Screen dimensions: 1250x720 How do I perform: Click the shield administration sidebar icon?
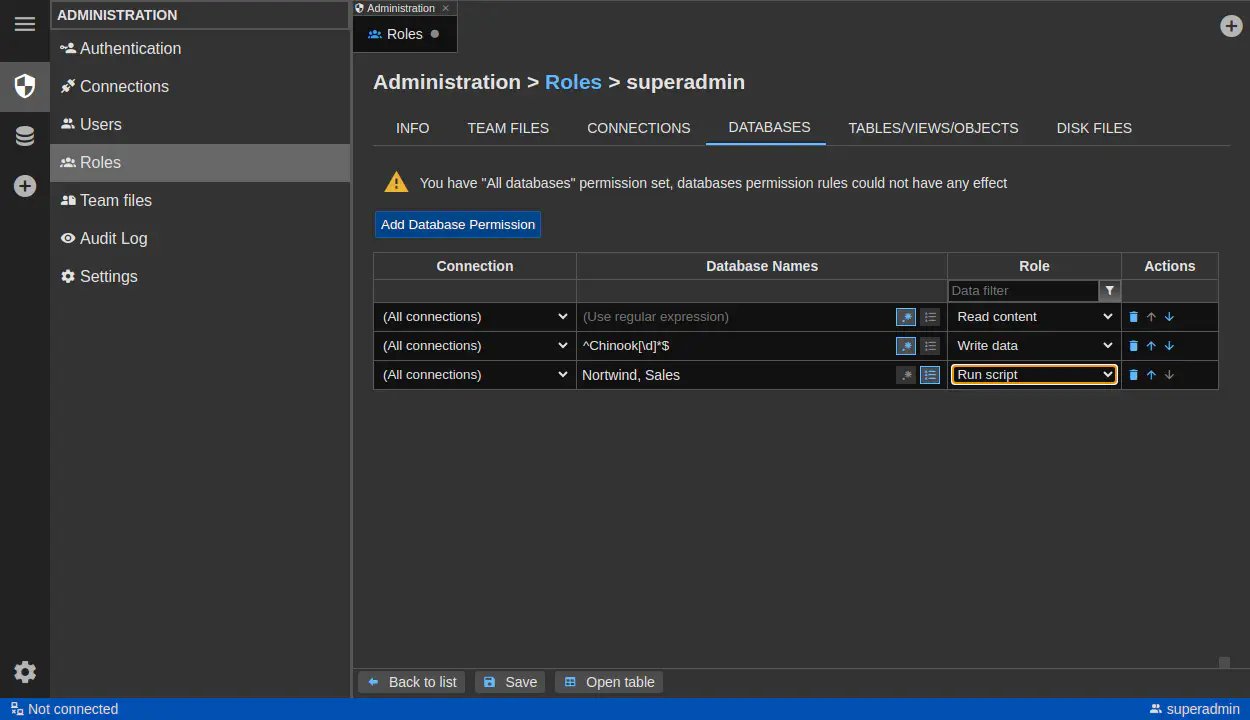coord(25,86)
